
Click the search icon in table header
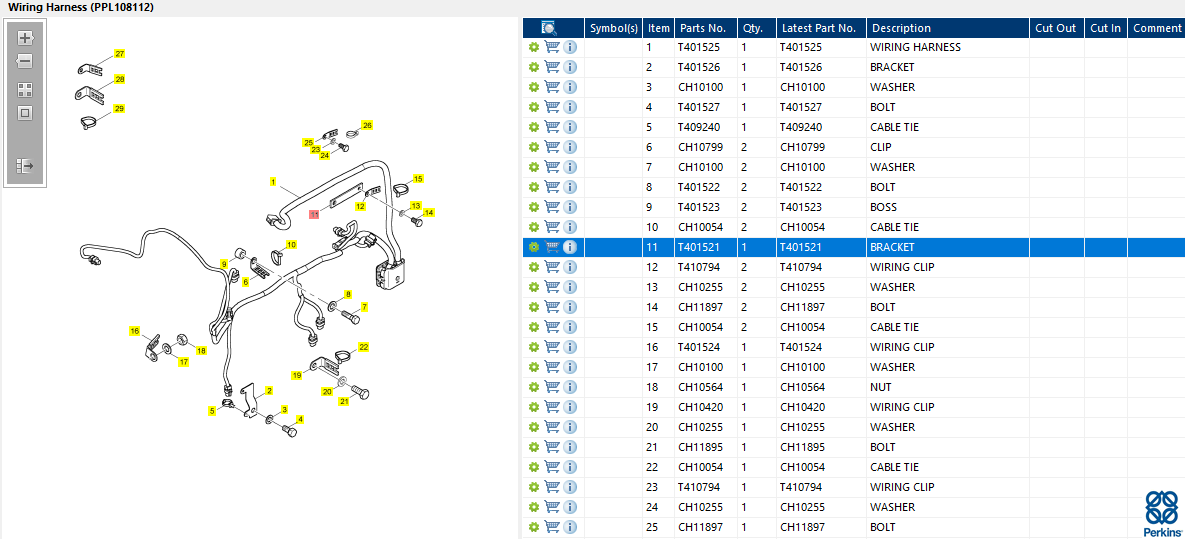coord(549,28)
